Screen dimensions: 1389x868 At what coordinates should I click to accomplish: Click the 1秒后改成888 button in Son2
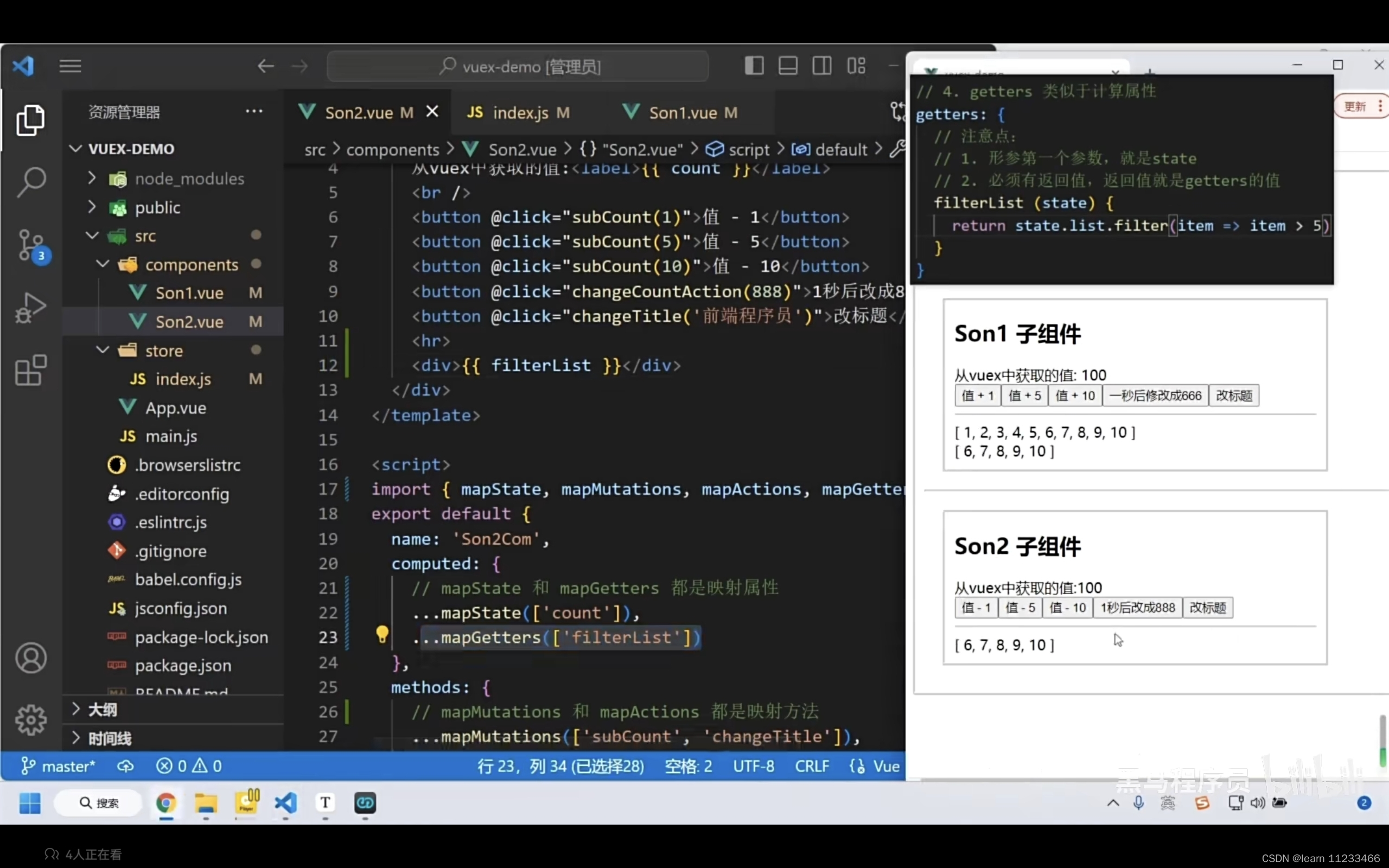pyautogui.click(x=1137, y=608)
